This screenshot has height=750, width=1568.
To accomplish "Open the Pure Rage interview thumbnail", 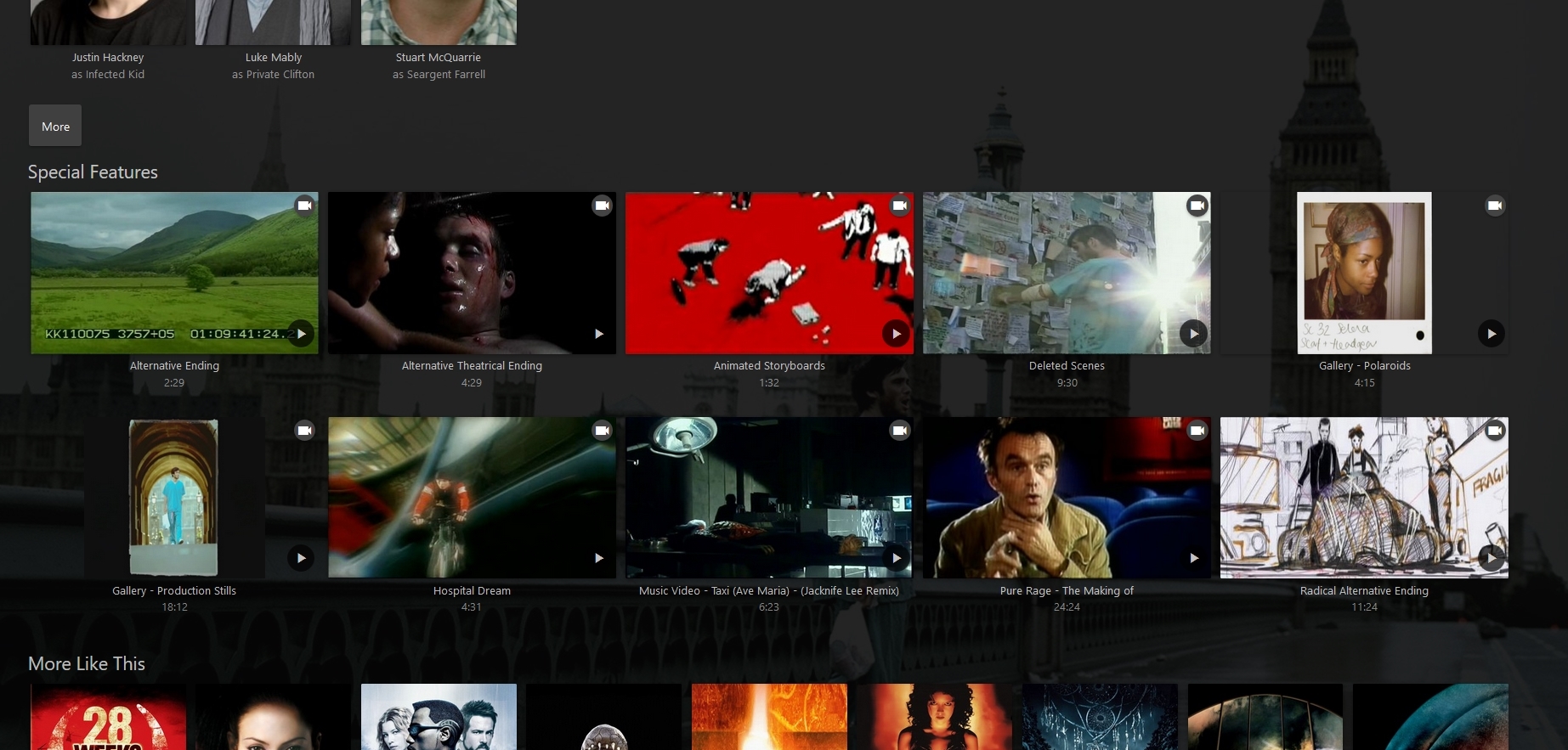I will (x=1067, y=498).
